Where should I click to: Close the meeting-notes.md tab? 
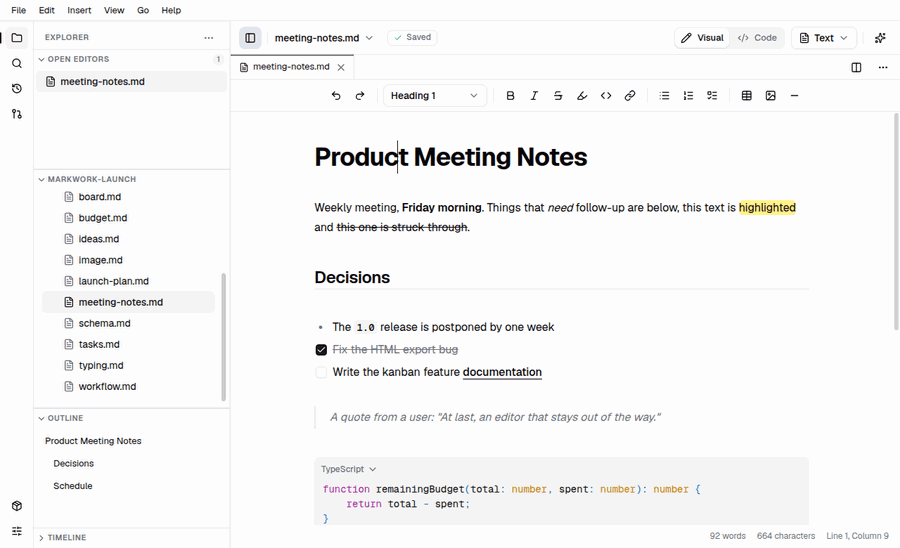click(x=341, y=68)
